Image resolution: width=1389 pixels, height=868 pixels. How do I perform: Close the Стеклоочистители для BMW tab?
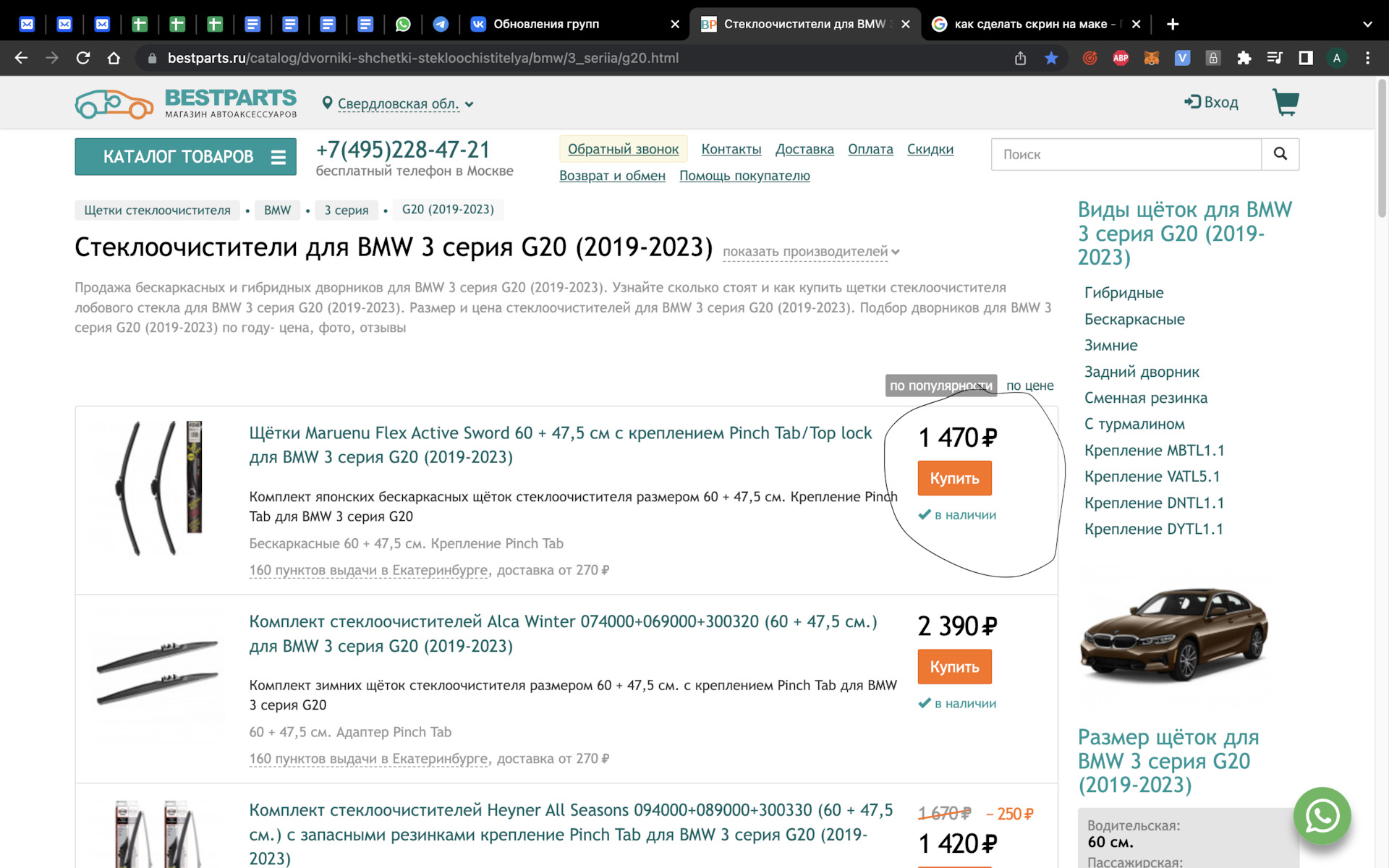click(x=905, y=24)
